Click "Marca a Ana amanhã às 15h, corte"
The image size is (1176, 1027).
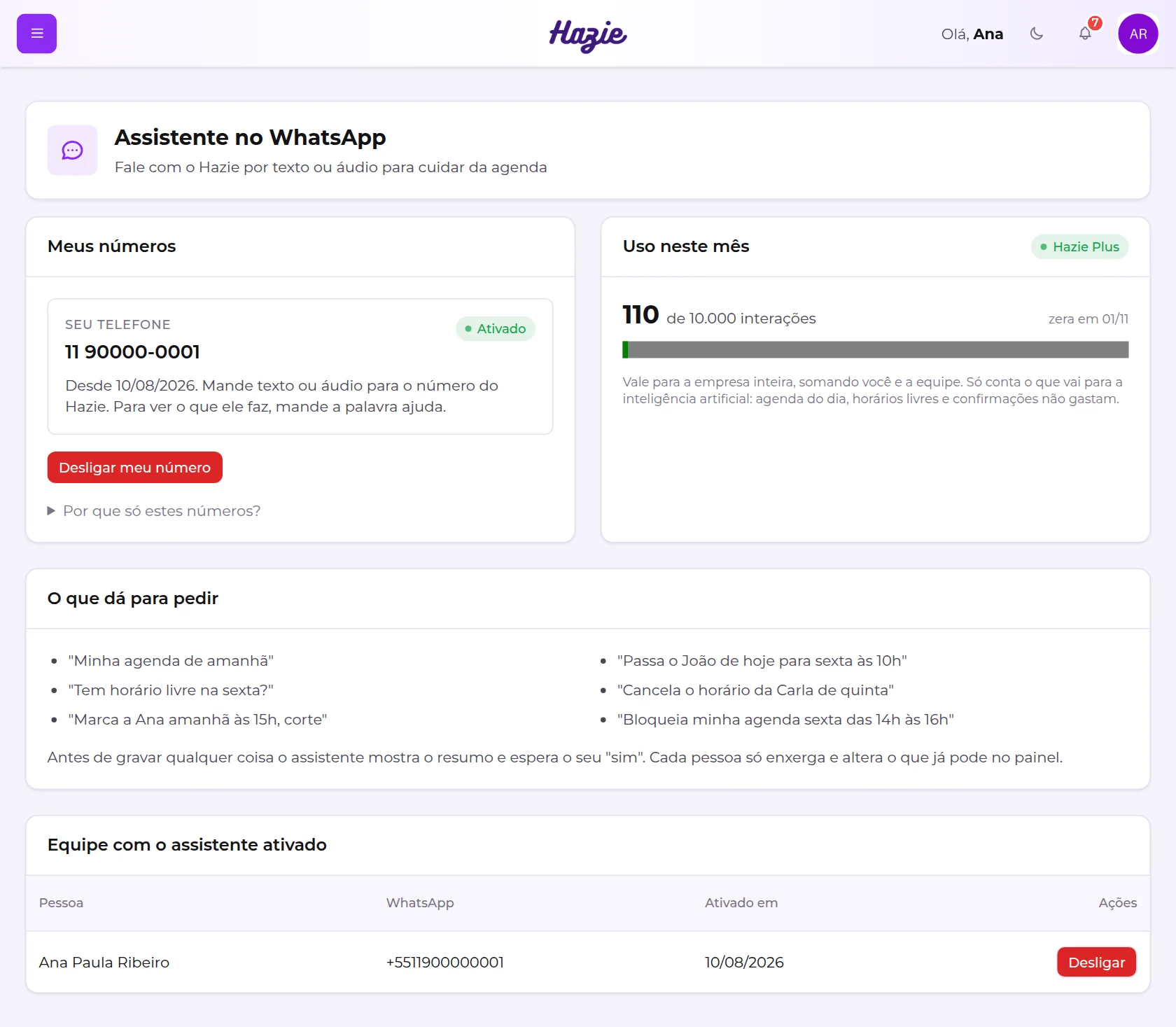coord(197,720)
